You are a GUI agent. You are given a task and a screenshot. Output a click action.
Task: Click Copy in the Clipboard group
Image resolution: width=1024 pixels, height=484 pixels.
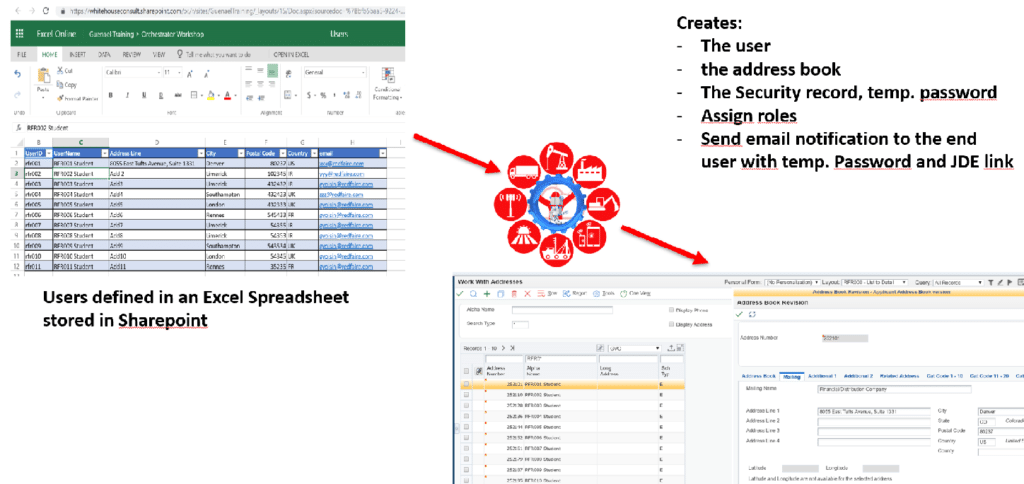click(x=66, y=84)
